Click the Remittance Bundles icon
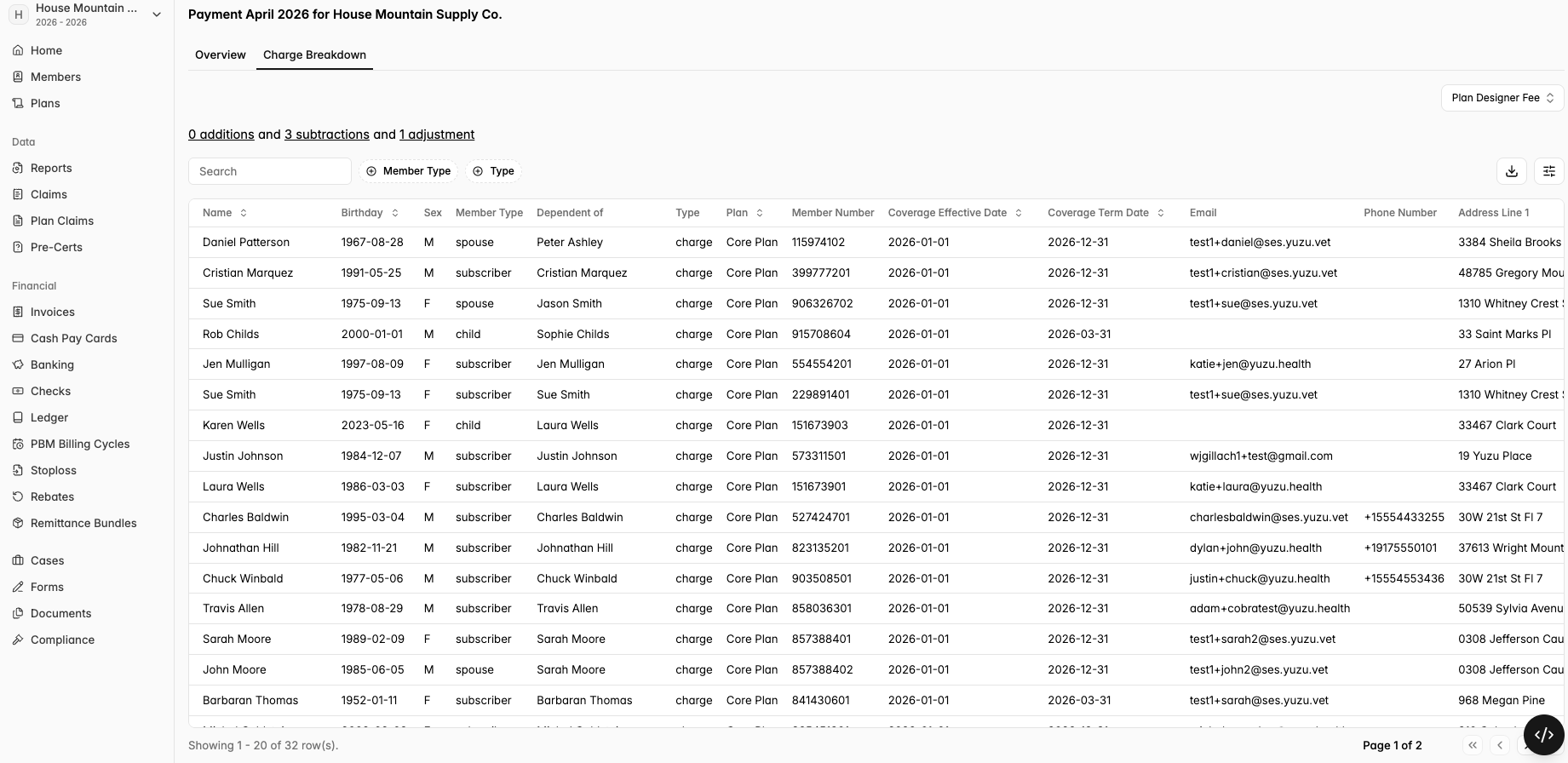This screenshot has height=763, width=1568. click(x=18, y=523)
